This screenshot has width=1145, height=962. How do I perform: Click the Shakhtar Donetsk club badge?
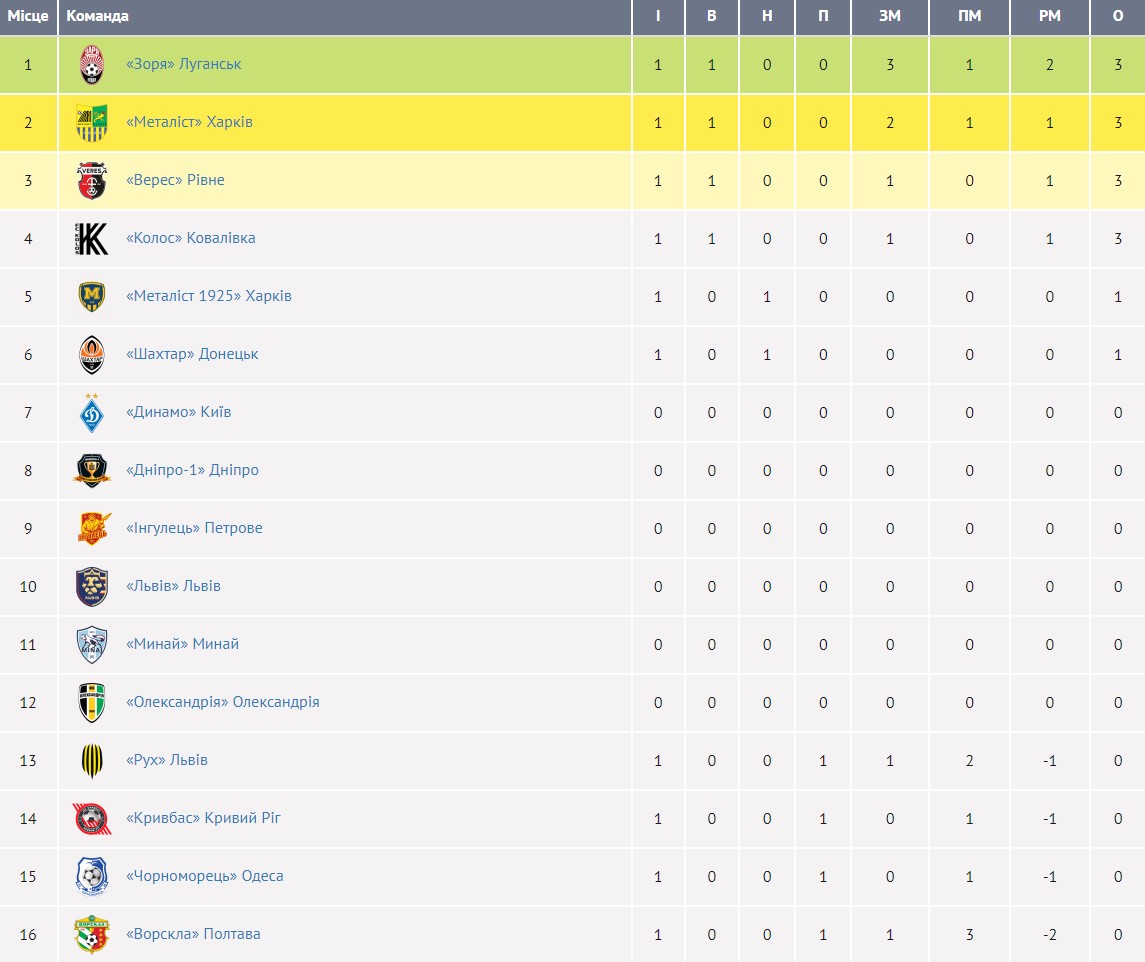(x=92, y=355)
